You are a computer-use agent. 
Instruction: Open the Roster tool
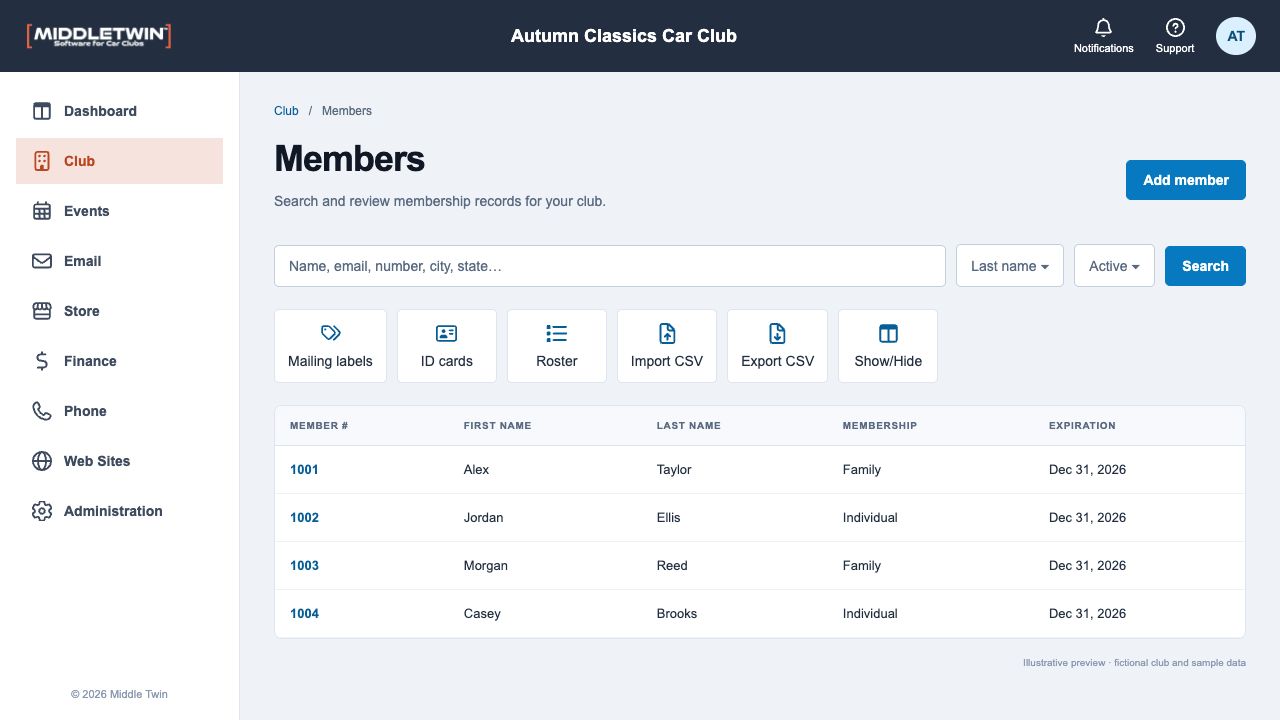point(557,346)
